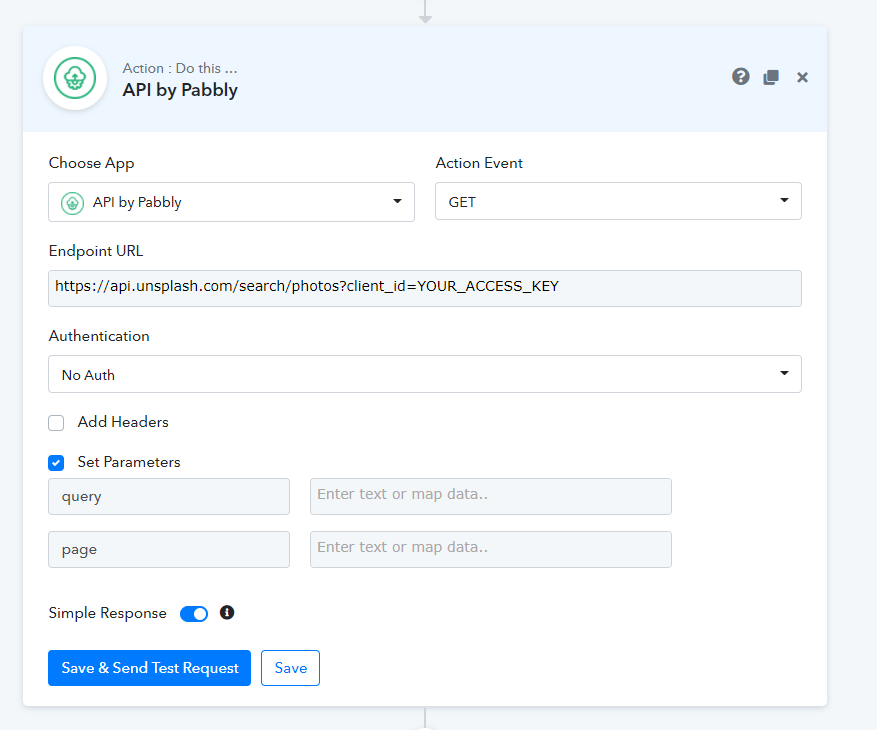Viewport: 877px width, 730px height.
Task: Toggle the Simple Response switch off
Action: coord(194,614)
